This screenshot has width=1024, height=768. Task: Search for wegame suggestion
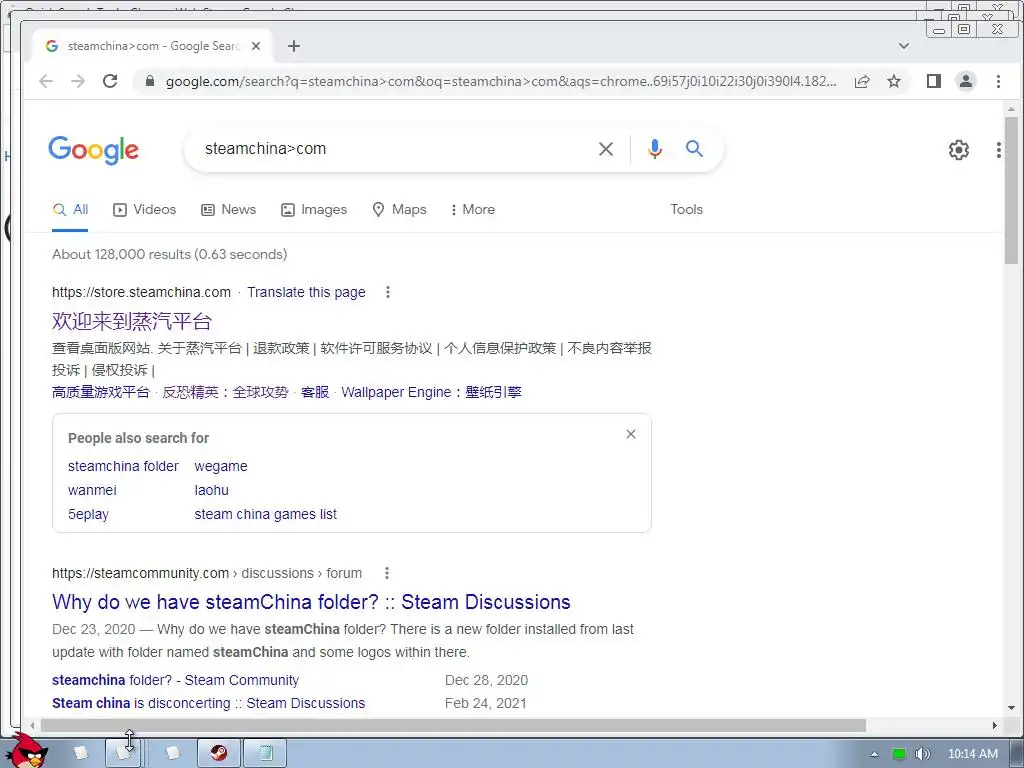221,466
